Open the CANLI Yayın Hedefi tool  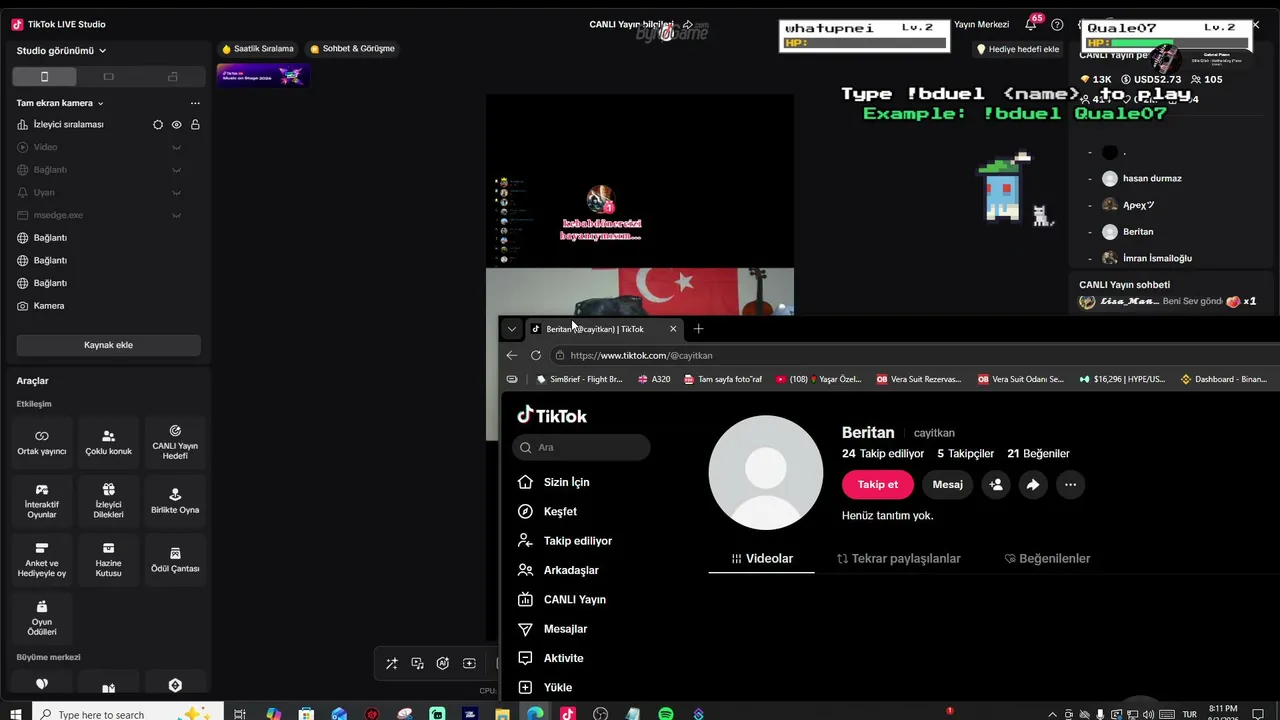175,443
